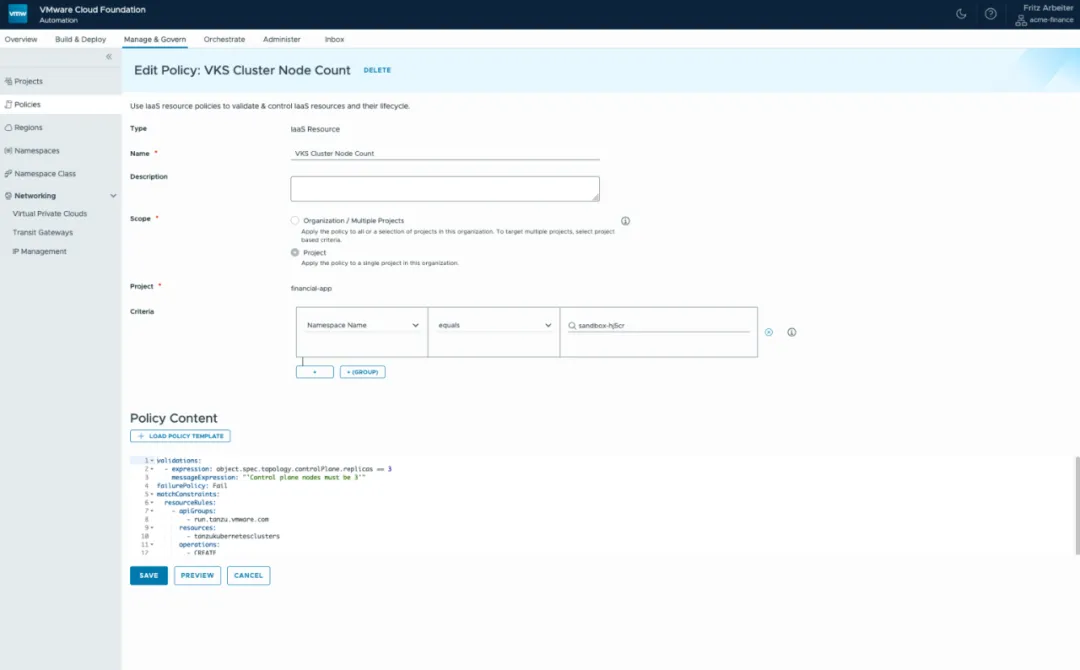
Task: Click the Description text area
Action: click(445, 189)
